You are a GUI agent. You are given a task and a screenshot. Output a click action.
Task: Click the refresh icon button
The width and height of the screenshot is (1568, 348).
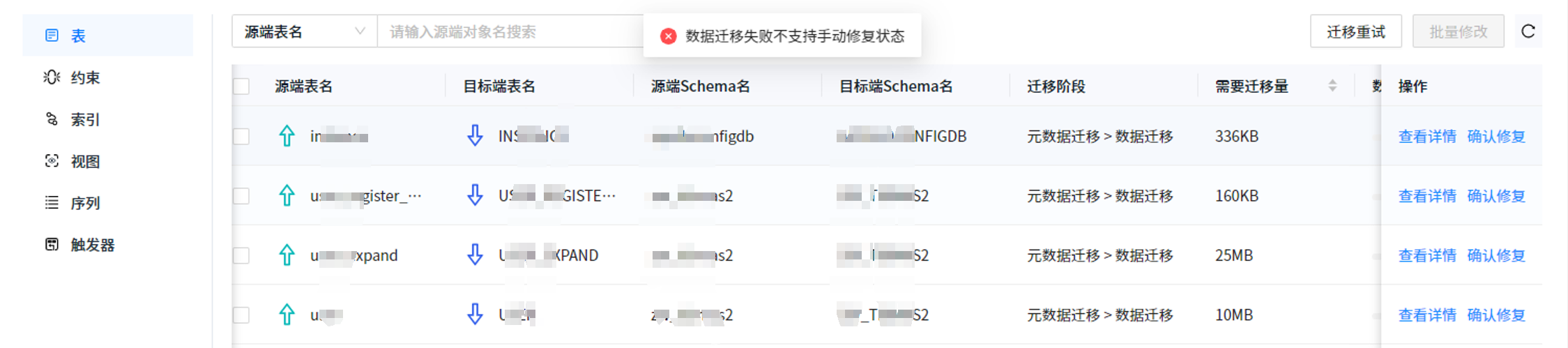pos(1528,31)
